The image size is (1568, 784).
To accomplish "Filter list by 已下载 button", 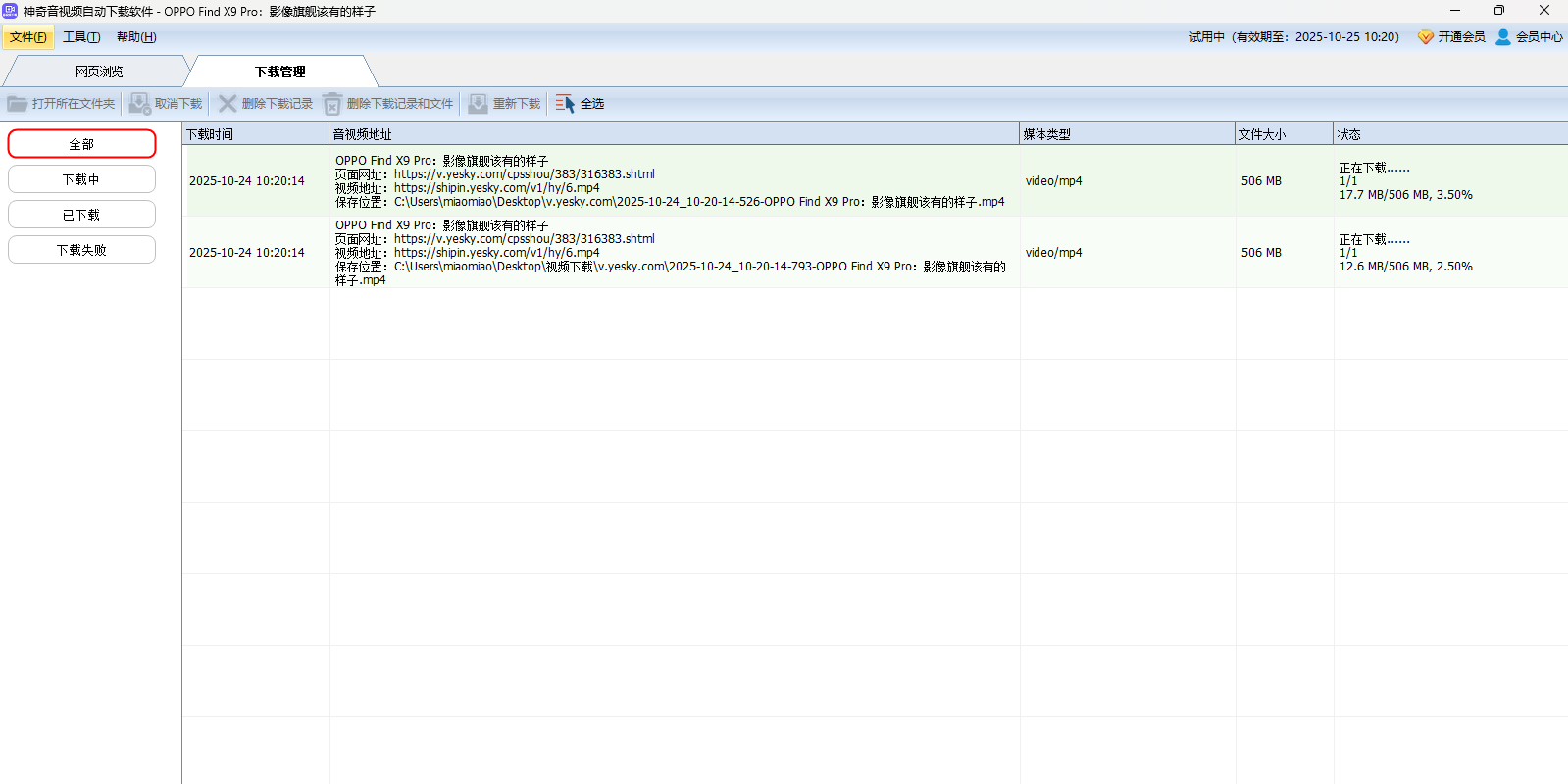I will (x=81, y=215).
